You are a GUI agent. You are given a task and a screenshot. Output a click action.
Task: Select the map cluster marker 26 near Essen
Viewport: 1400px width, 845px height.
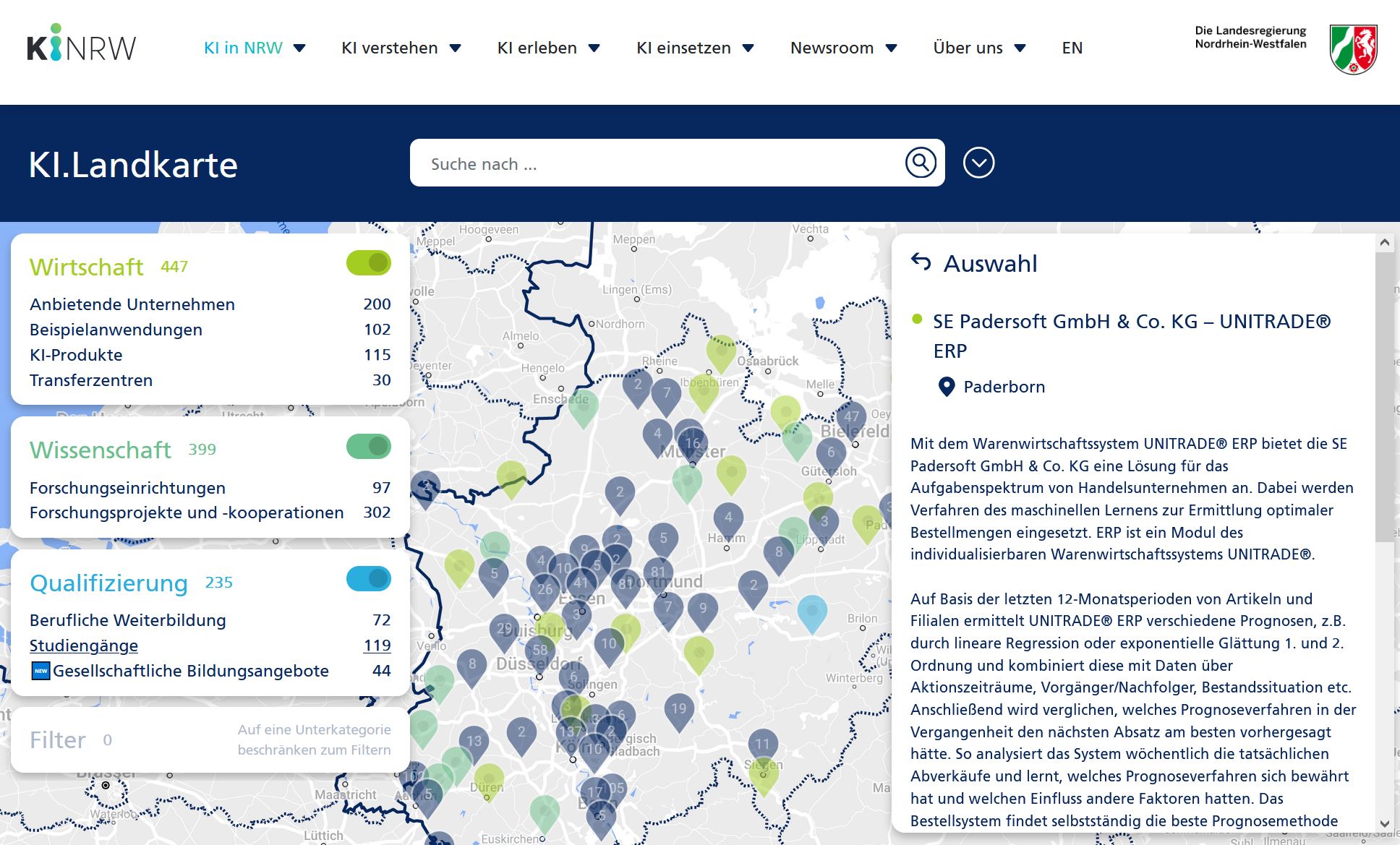pos(545,591)
